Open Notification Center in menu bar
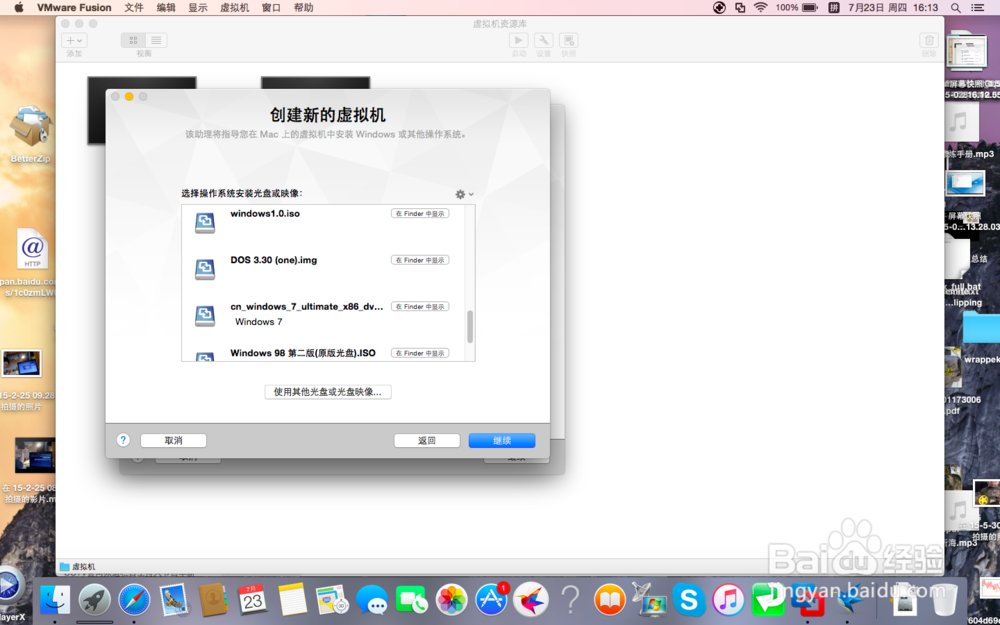 pyautogui.click(x=977, y=8)
